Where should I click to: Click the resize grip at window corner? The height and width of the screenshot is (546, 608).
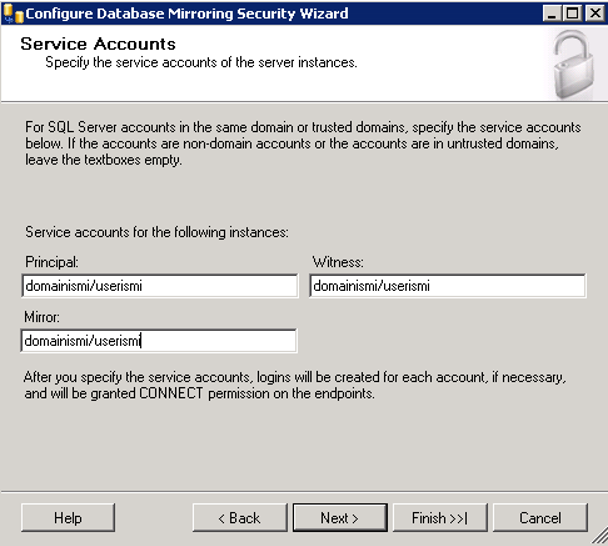click(x=599, y=537)
